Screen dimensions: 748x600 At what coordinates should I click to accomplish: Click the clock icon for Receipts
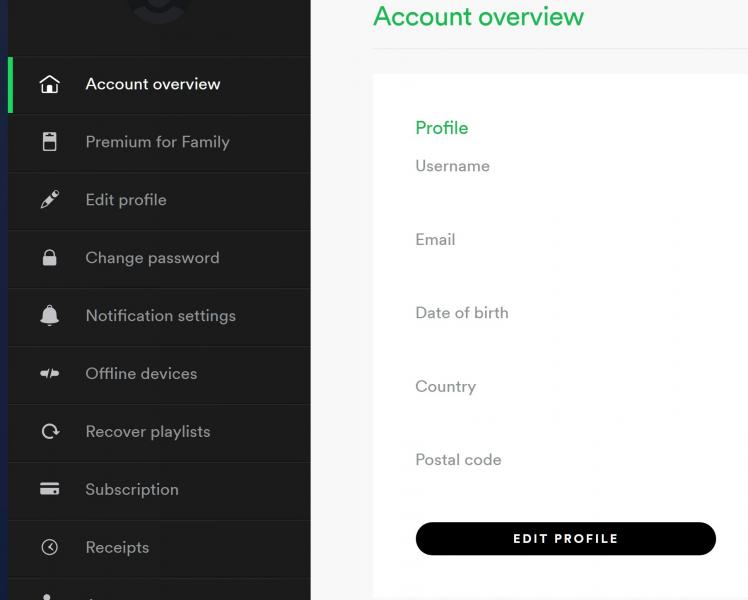pyautogui.click(x=50, y=547)
